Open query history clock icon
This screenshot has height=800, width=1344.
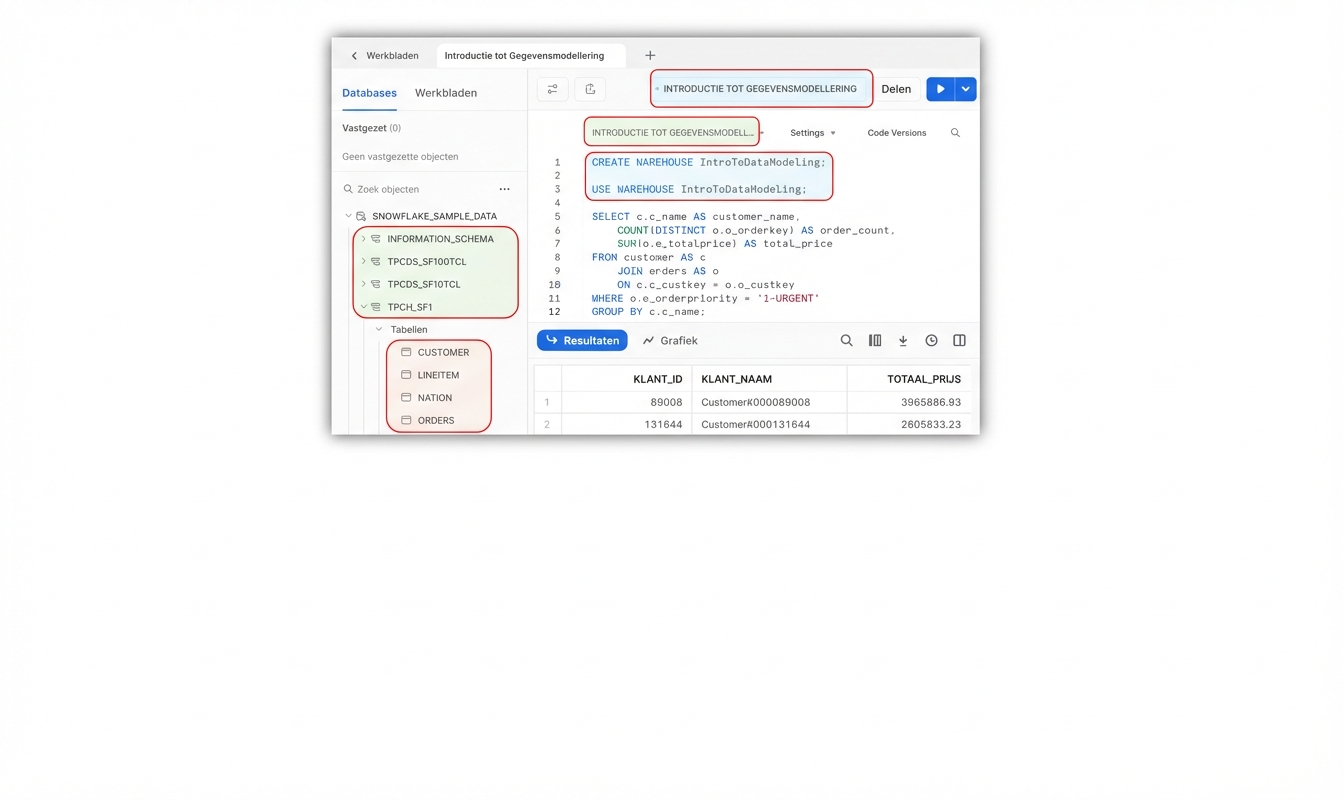click(931, 341)
